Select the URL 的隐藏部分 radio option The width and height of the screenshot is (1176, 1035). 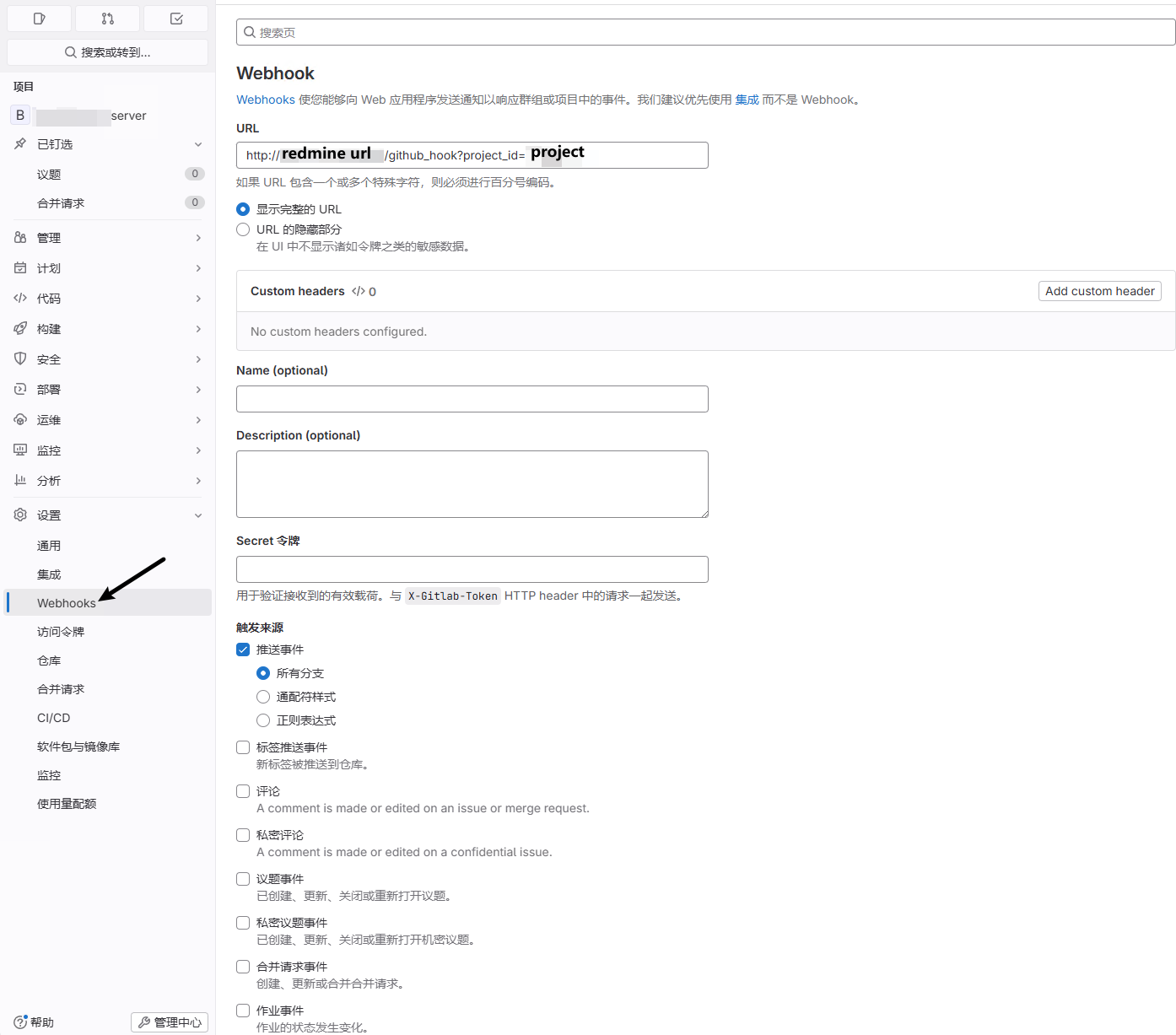243,229
